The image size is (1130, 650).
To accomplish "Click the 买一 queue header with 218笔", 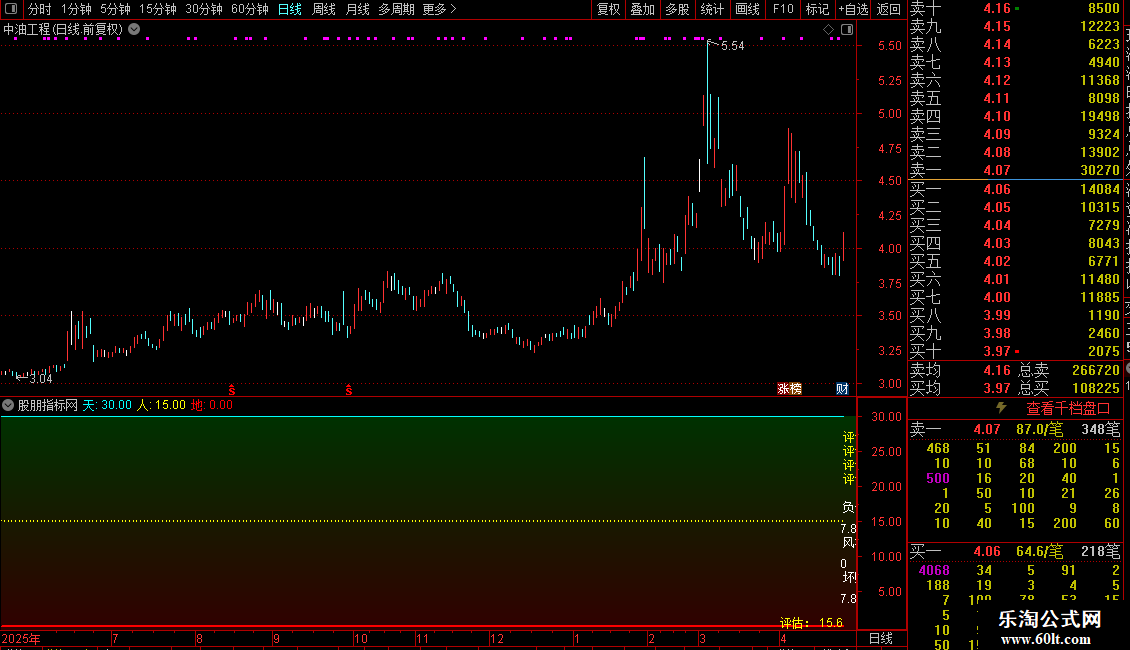I will coord(1015,552).
